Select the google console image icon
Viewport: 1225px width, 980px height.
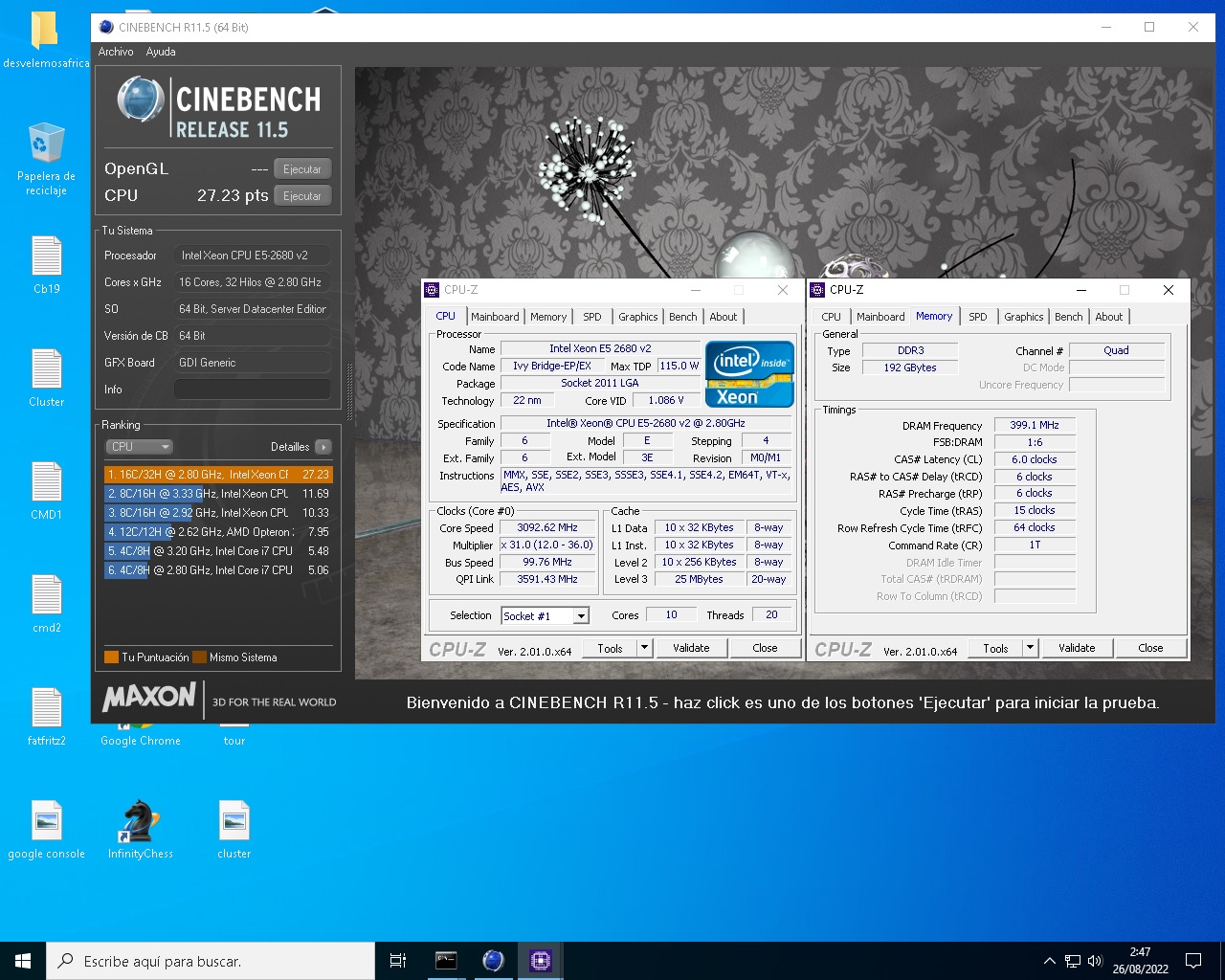[x=46, y=830]
